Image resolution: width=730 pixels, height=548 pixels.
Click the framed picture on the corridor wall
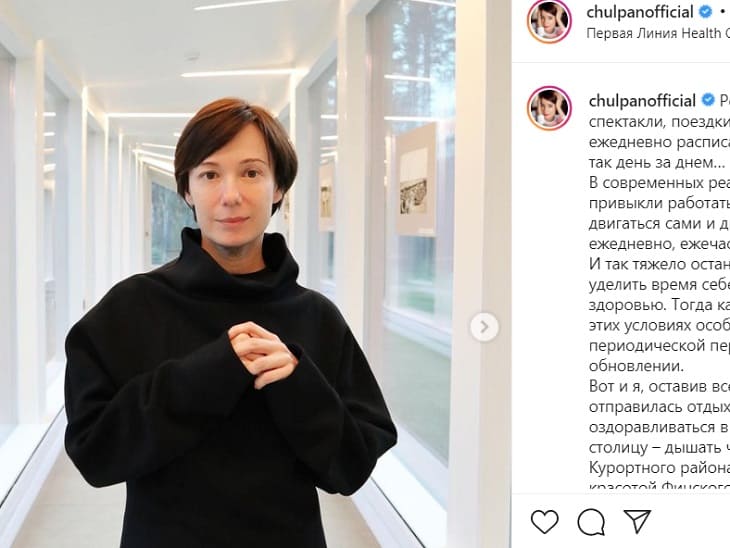pyautogui.click(x=415, y=180)
